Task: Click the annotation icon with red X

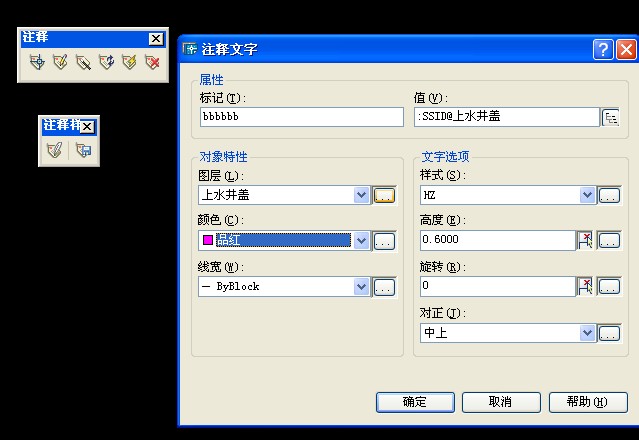Action: point(152,62)
